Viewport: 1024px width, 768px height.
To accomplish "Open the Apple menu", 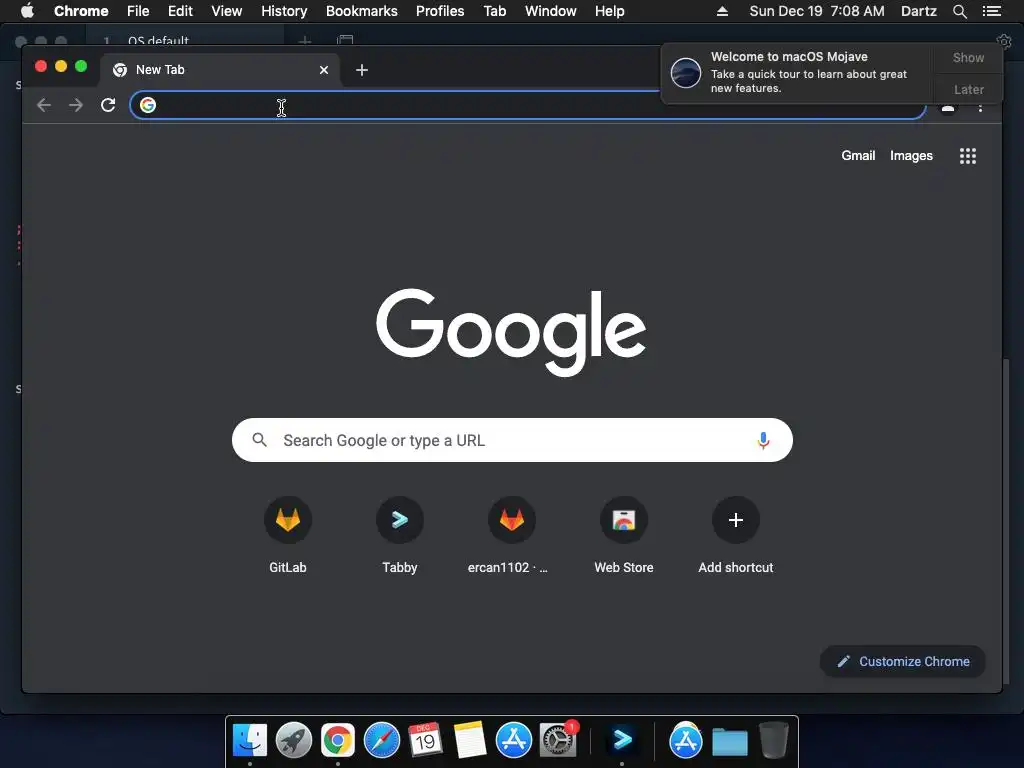I will 27,11.
